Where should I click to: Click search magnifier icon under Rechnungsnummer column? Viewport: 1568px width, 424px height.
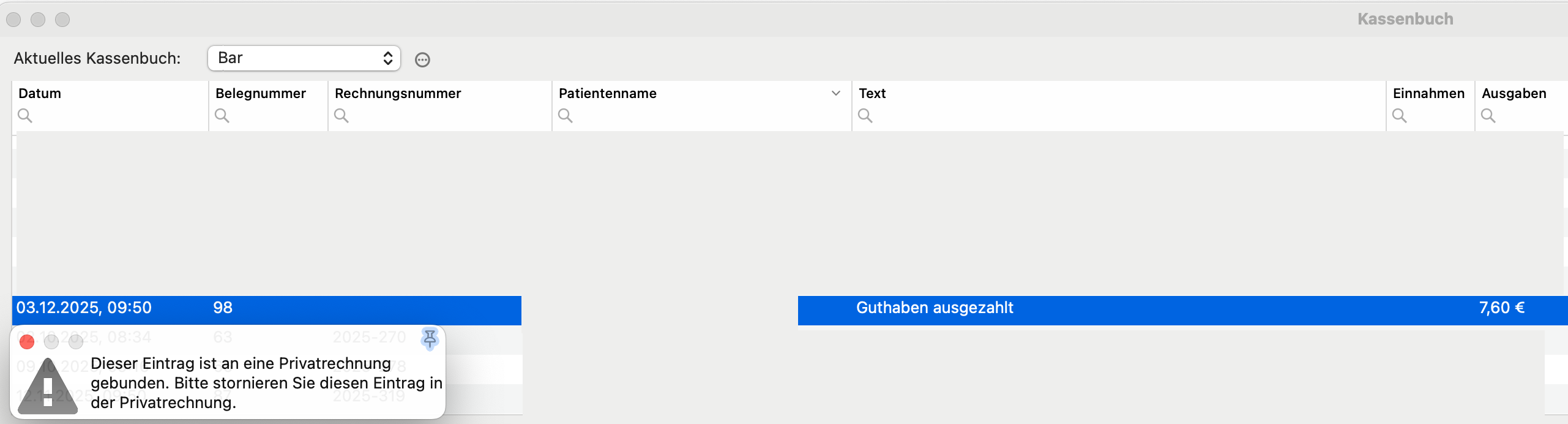pyautogui.click(x=342, y=115)
